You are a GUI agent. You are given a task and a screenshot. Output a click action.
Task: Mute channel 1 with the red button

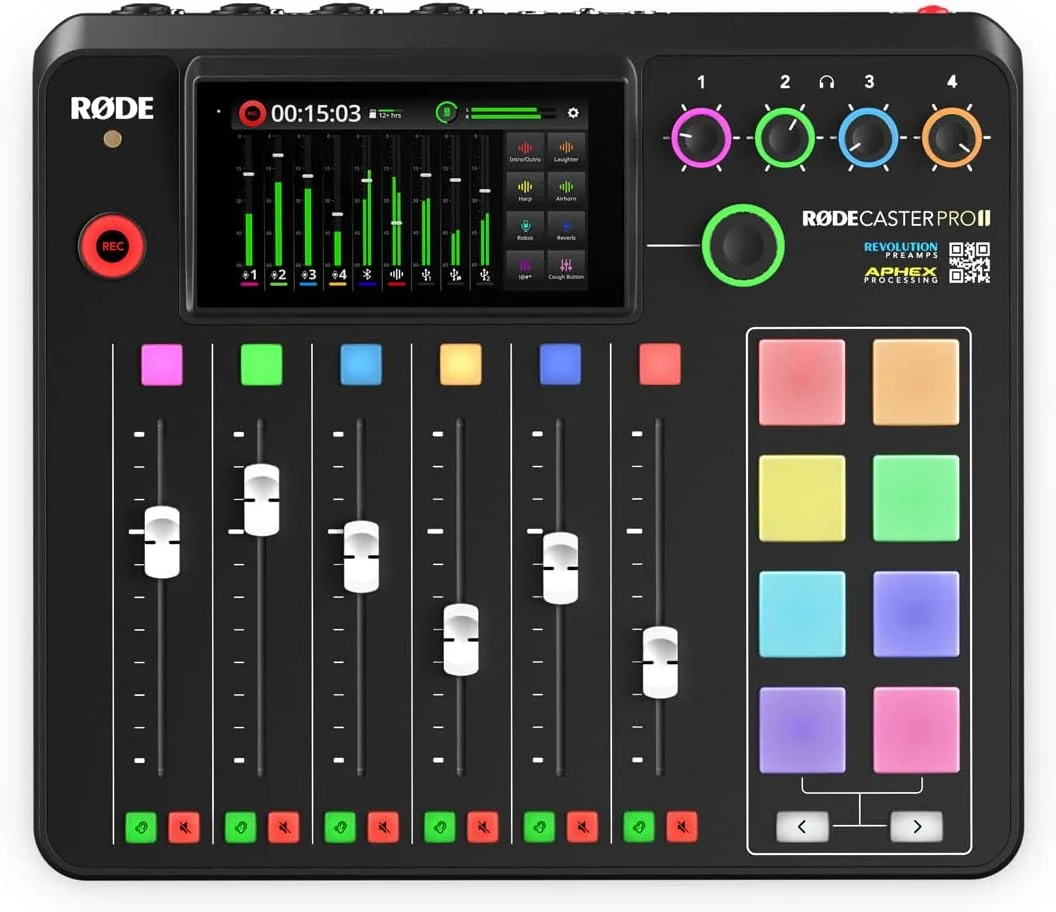pyautogui.click(x=183, y=827)
